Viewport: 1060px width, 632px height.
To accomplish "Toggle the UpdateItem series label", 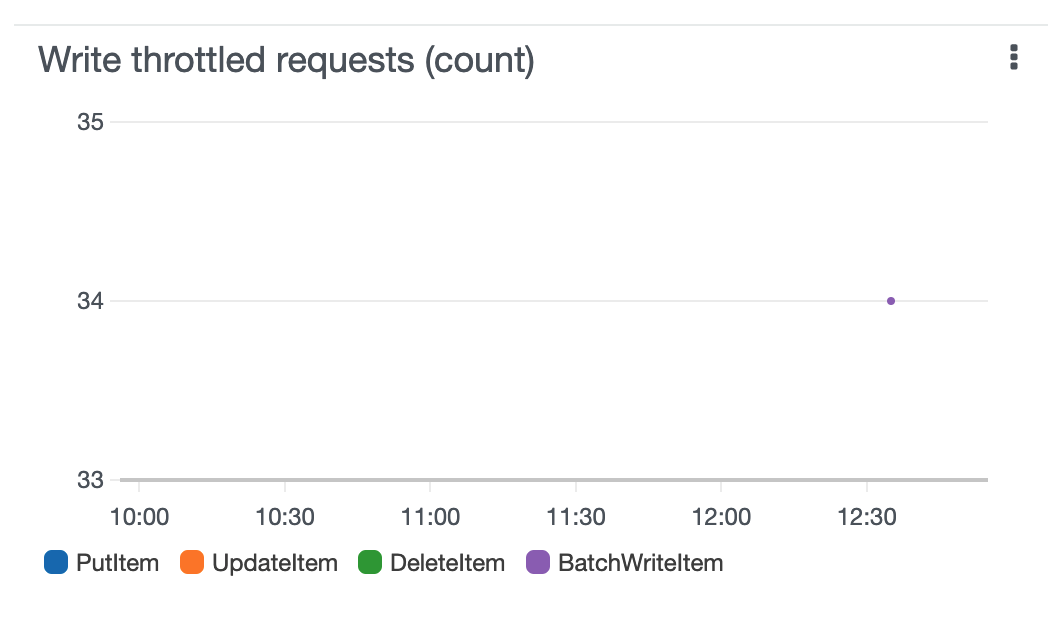I will coord(275,563).
